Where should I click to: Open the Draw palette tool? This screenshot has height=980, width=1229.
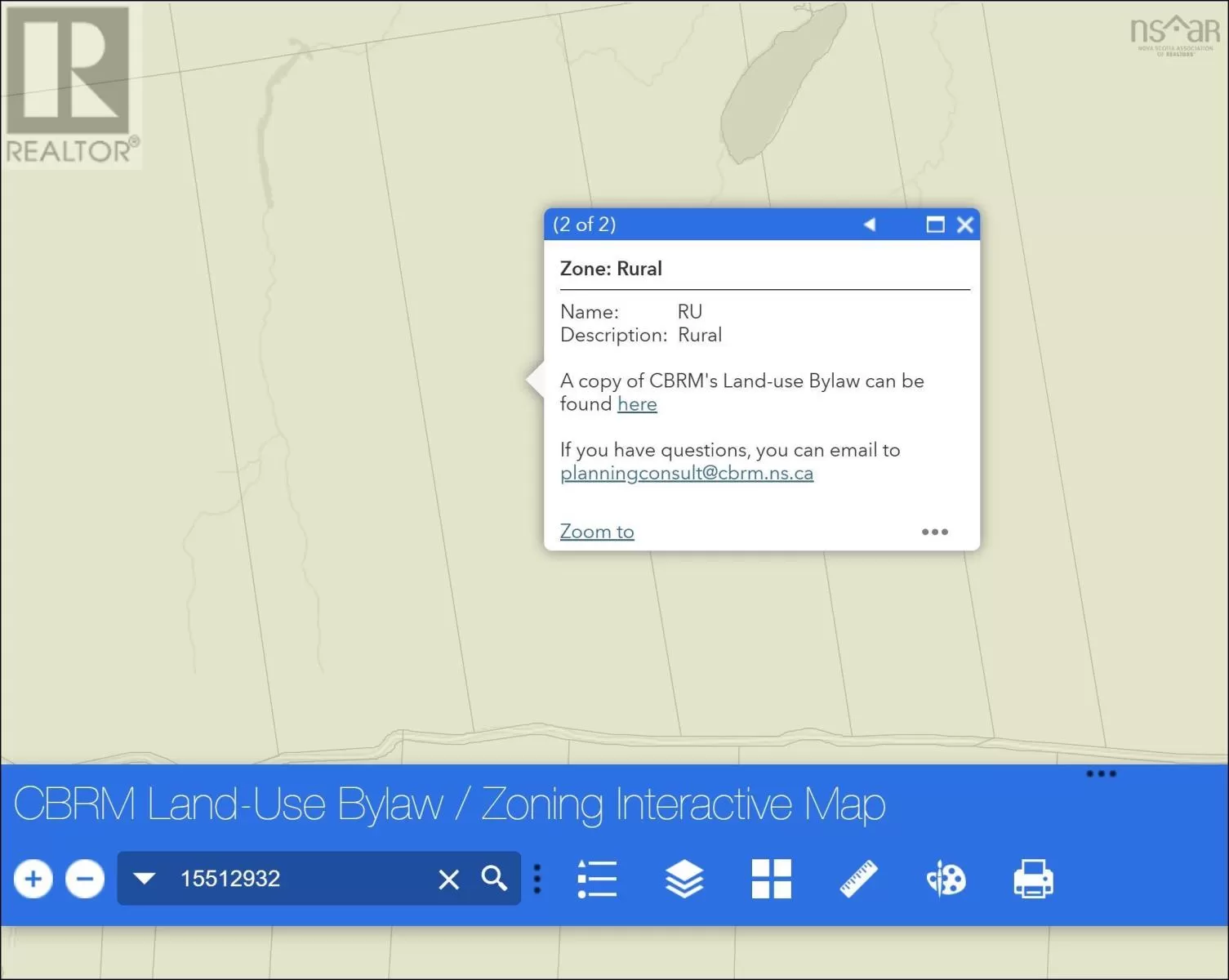click(946, 880)
